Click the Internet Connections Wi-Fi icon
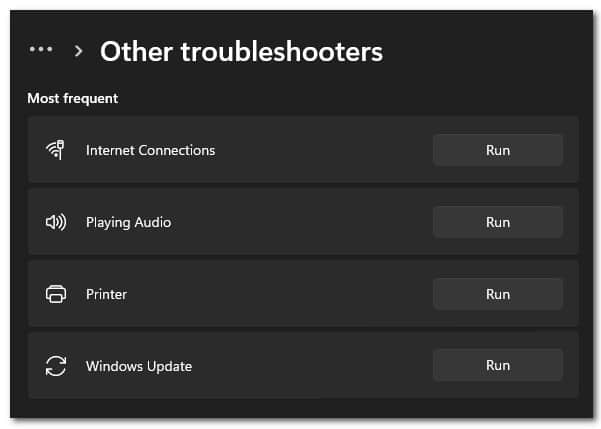 click(56, 150)
